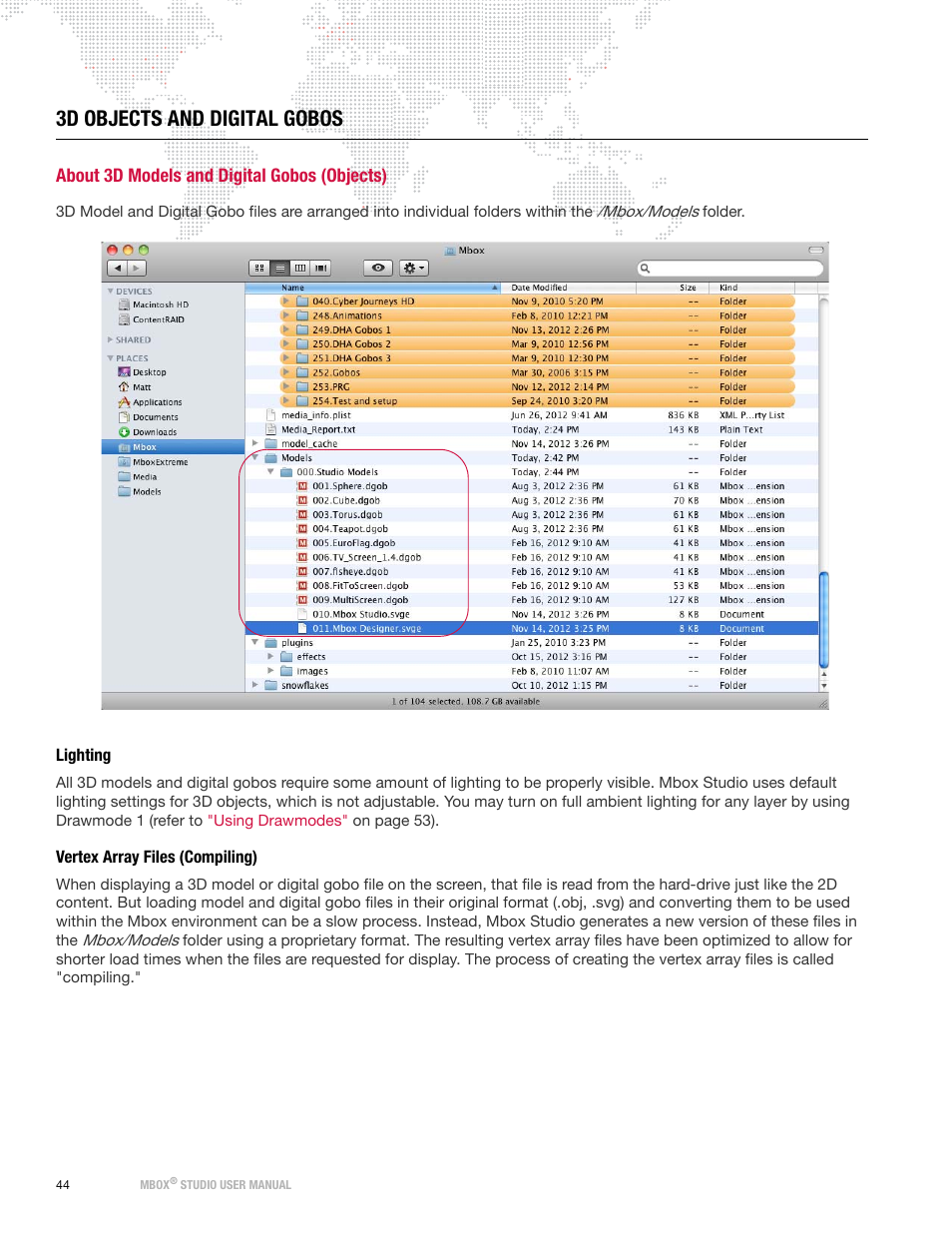Switch Finder to list view

[279, 268]
